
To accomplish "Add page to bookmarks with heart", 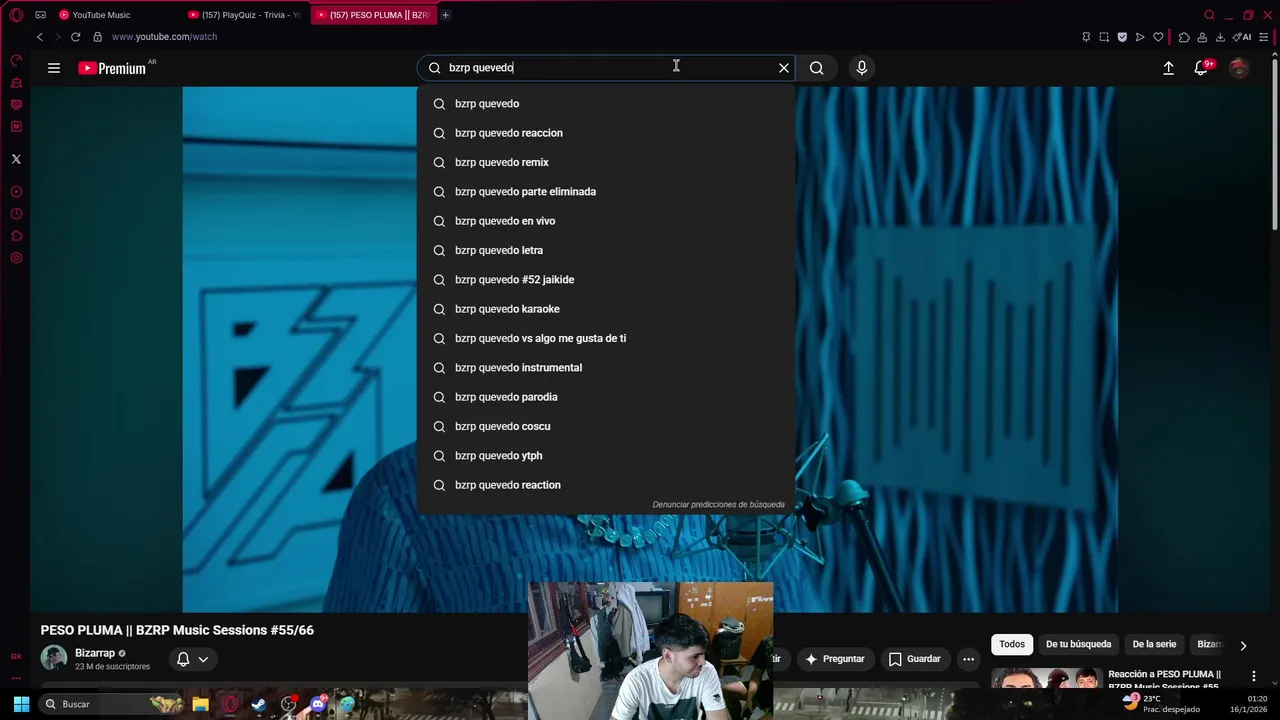I will [1158, 37].
